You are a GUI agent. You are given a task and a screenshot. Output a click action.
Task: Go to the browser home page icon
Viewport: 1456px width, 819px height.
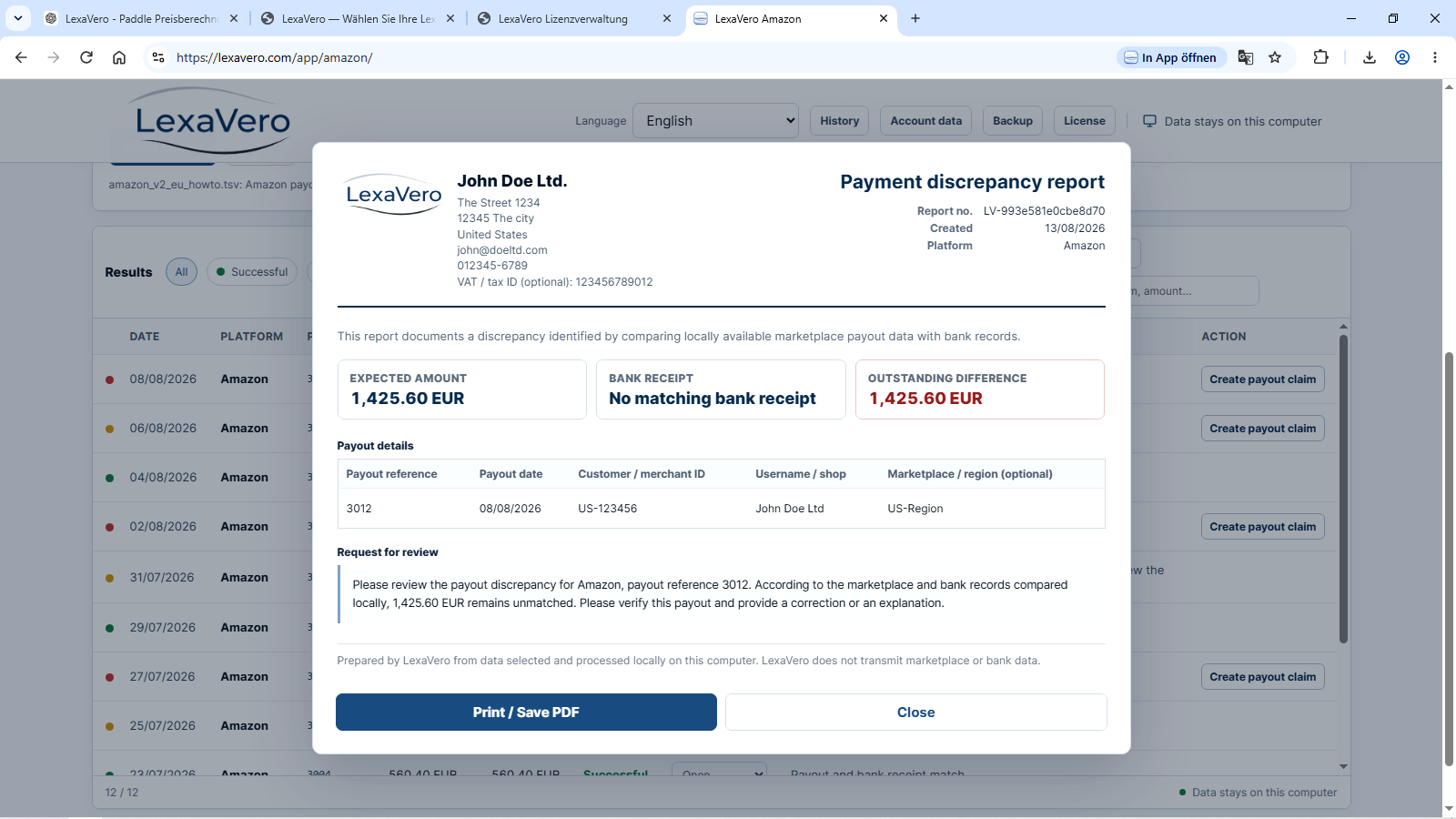pyautogui.click(x=119, y=57)
